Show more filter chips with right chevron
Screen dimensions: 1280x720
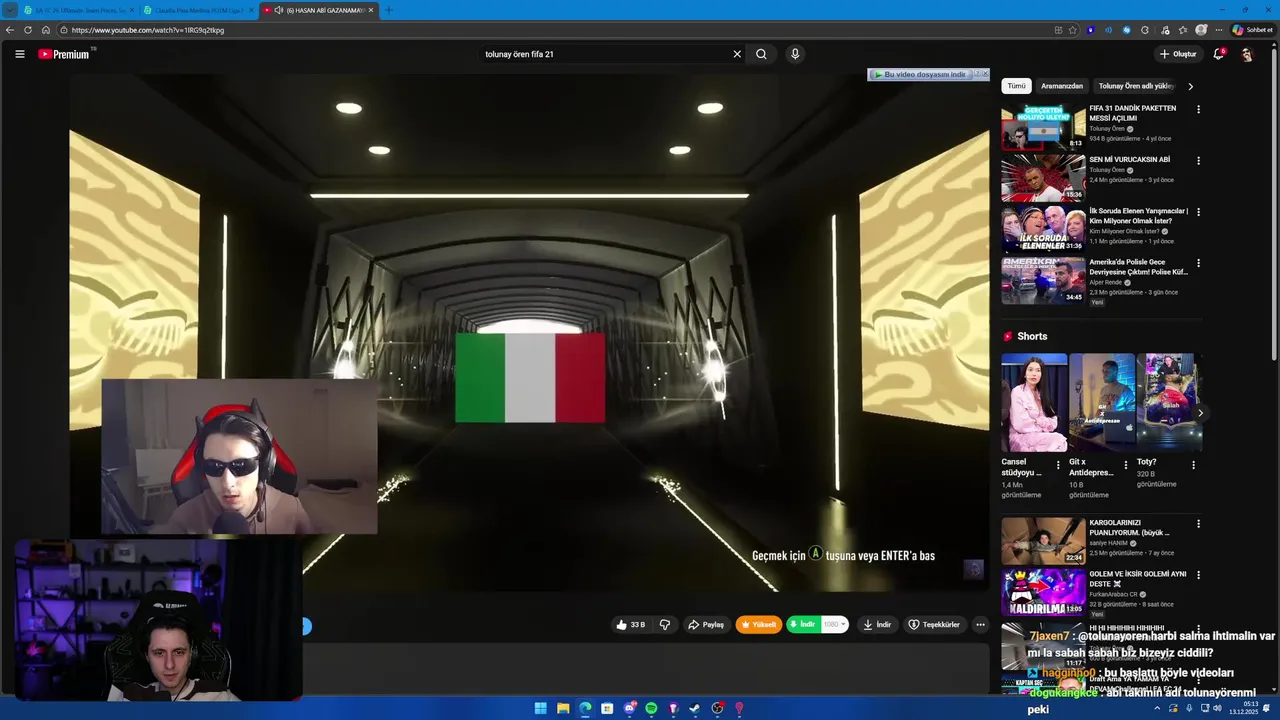(1190, 86)
